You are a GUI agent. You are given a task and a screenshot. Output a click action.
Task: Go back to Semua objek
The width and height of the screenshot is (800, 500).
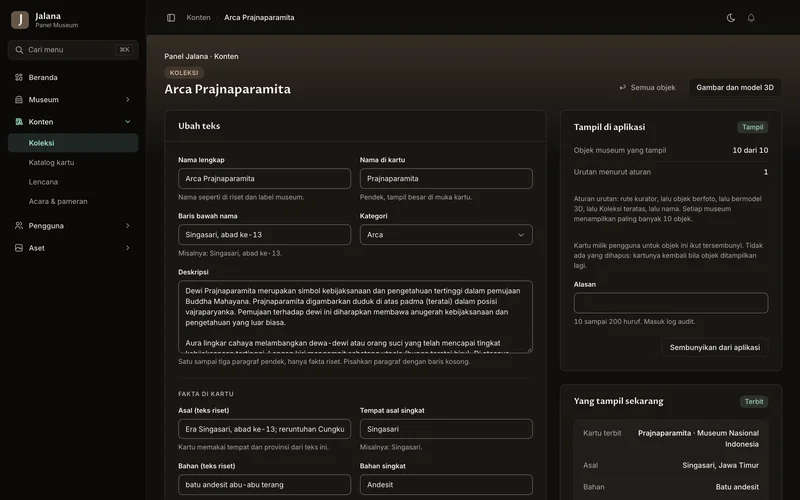[647, 87]
